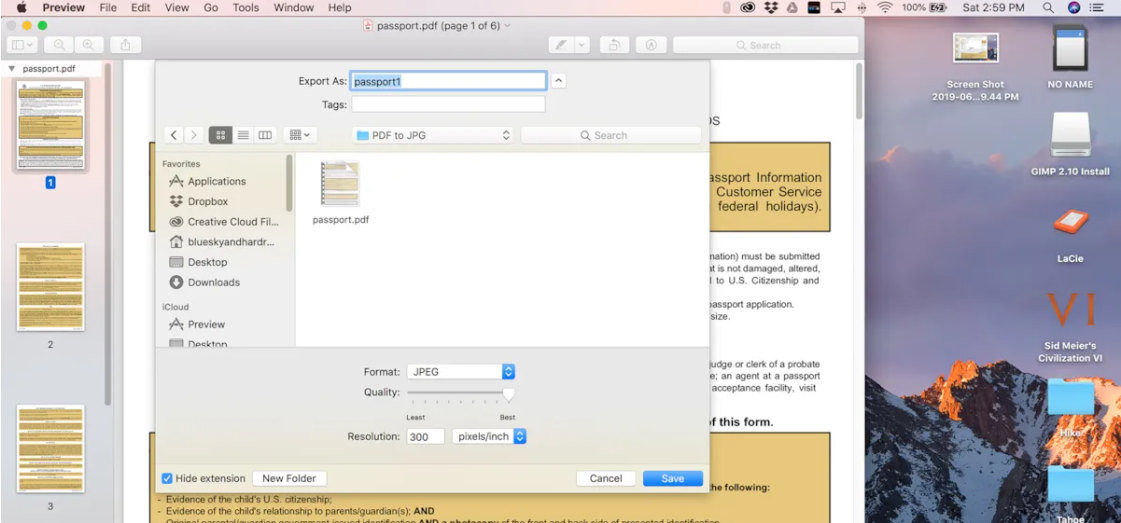Click the Dropbox menu bar icon
1121x523 pixels.
coord(771,8)
